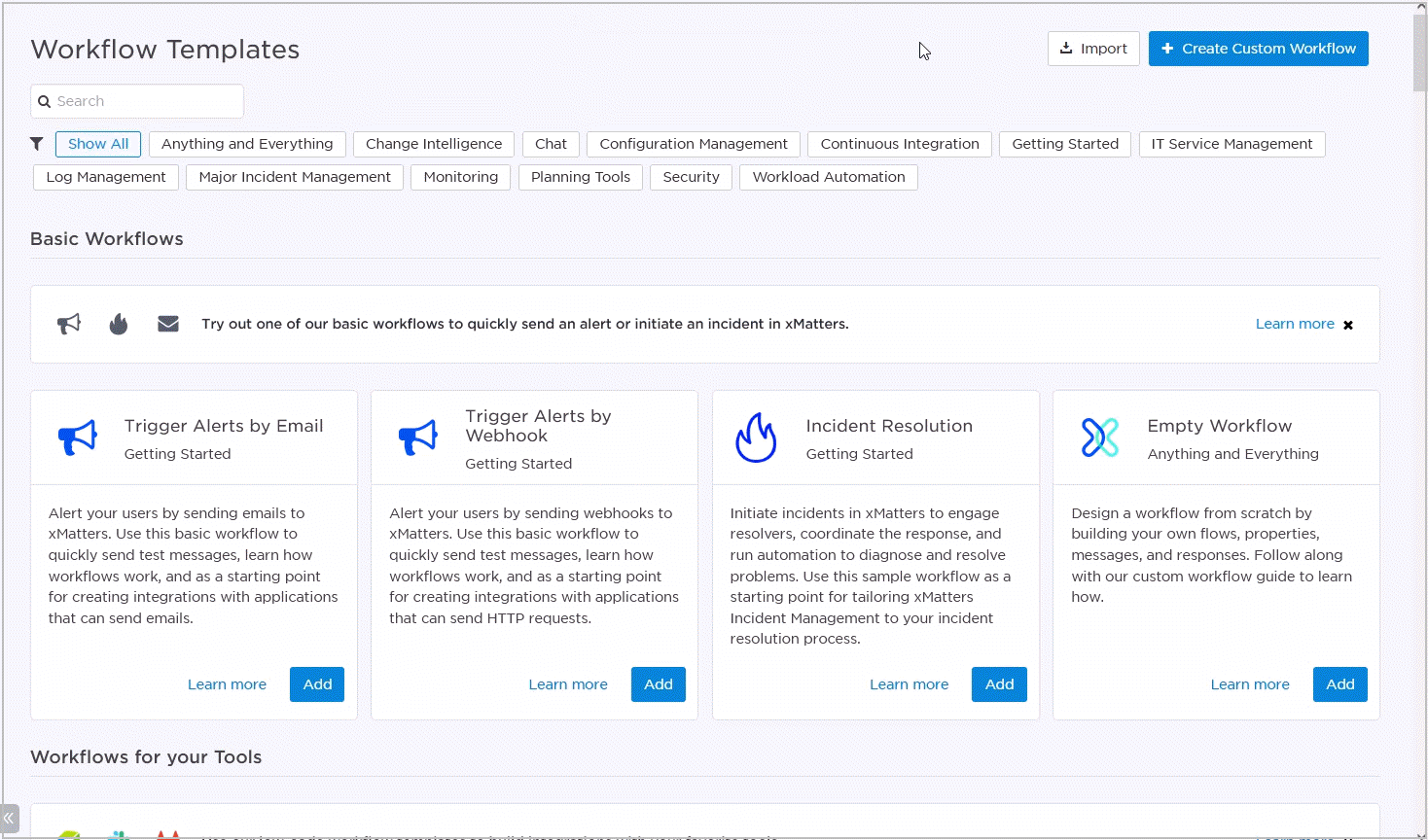
Task: Open Learn more for Empty Workflow
Action: pyautogui.click(x=1250, y=684)
